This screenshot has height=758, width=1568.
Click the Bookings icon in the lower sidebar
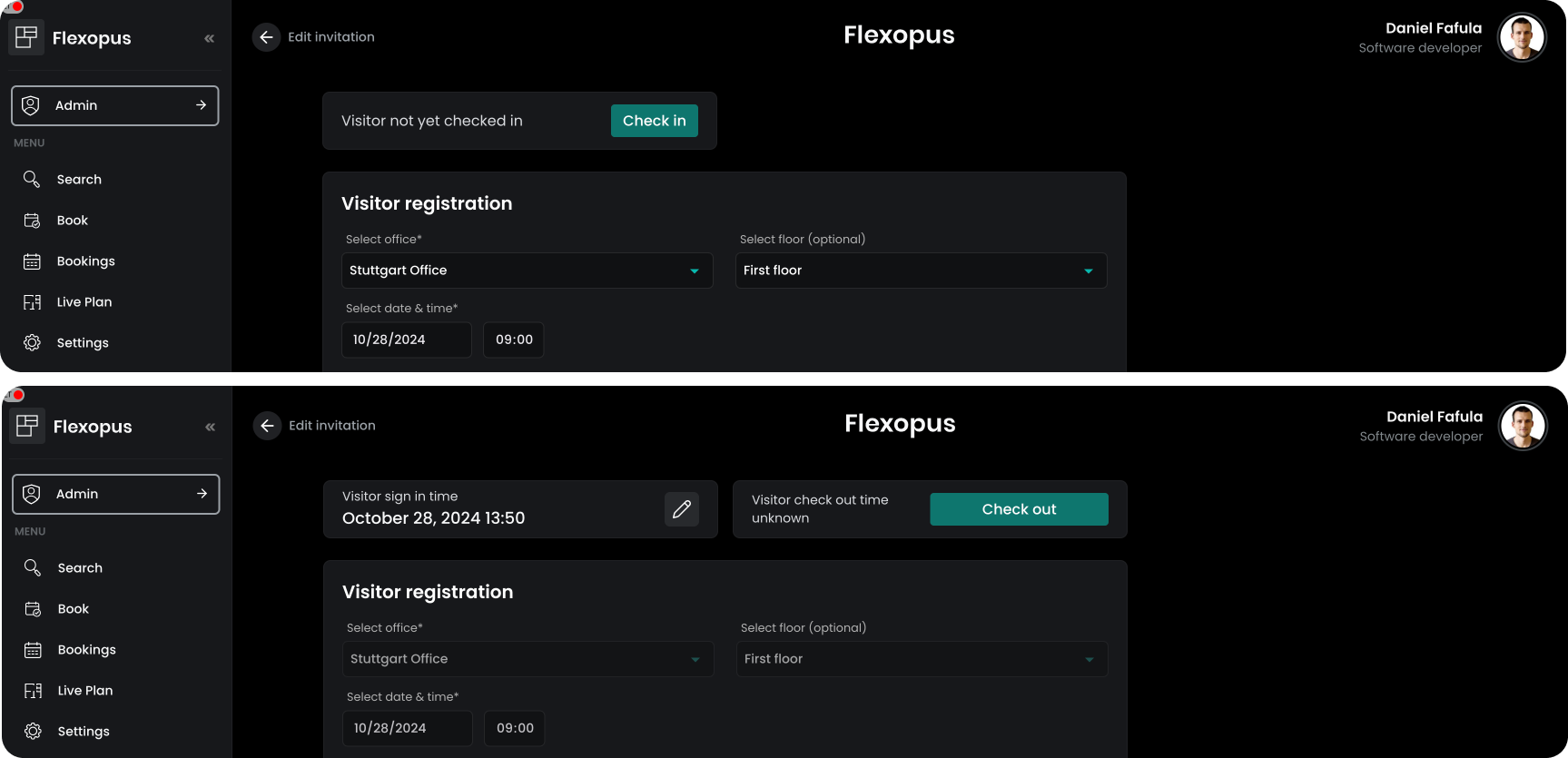(33, 650)
